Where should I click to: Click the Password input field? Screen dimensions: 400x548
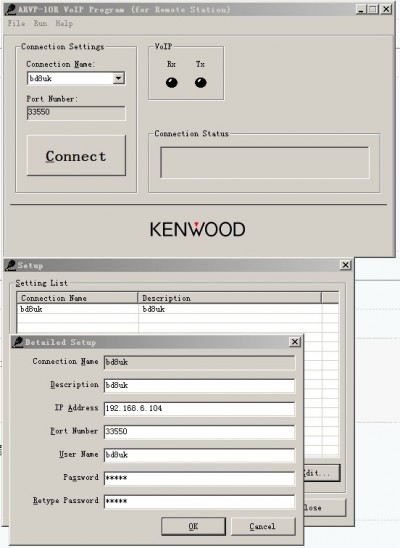199,478
